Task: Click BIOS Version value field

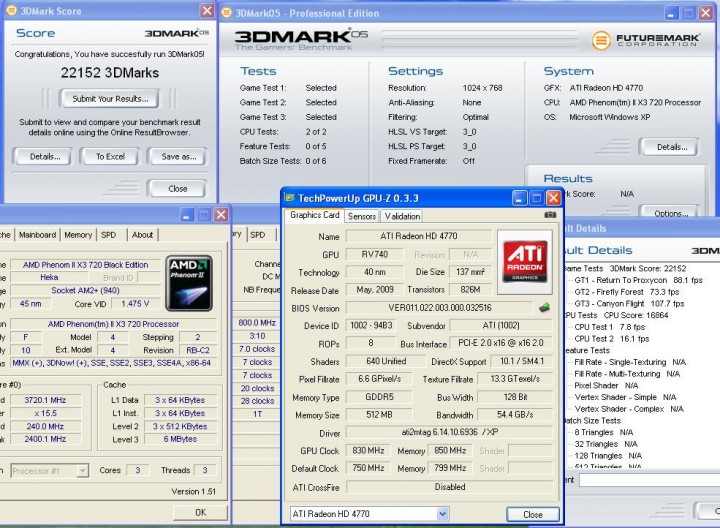Action: click(439, 308)
